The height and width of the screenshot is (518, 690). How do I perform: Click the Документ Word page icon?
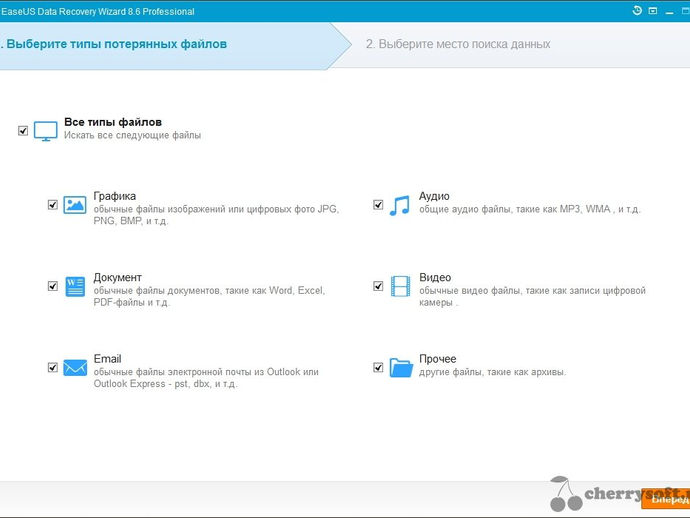[x=75, y=287]
